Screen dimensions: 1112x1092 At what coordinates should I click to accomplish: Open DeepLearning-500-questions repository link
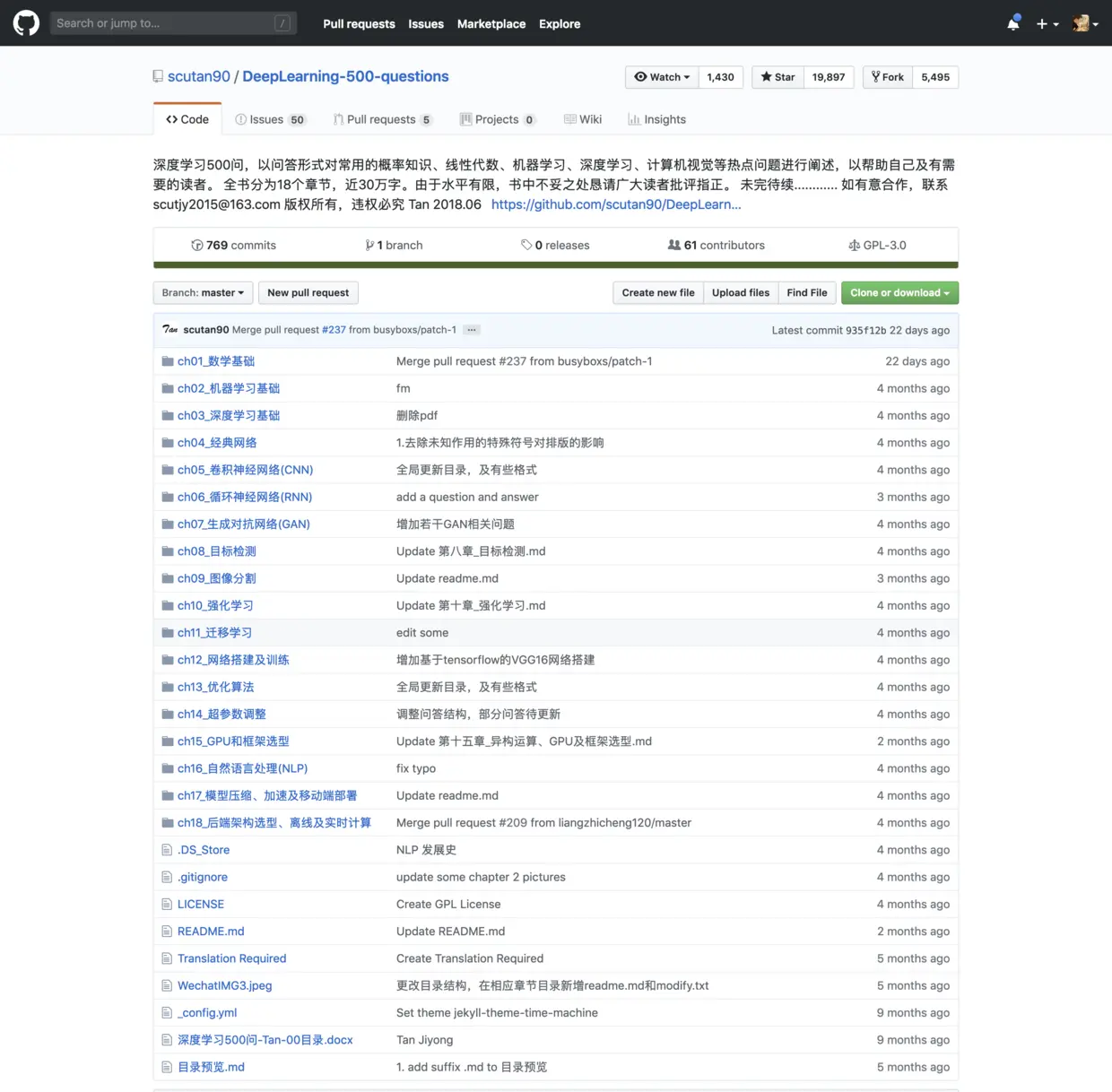(x=345, y=76)
